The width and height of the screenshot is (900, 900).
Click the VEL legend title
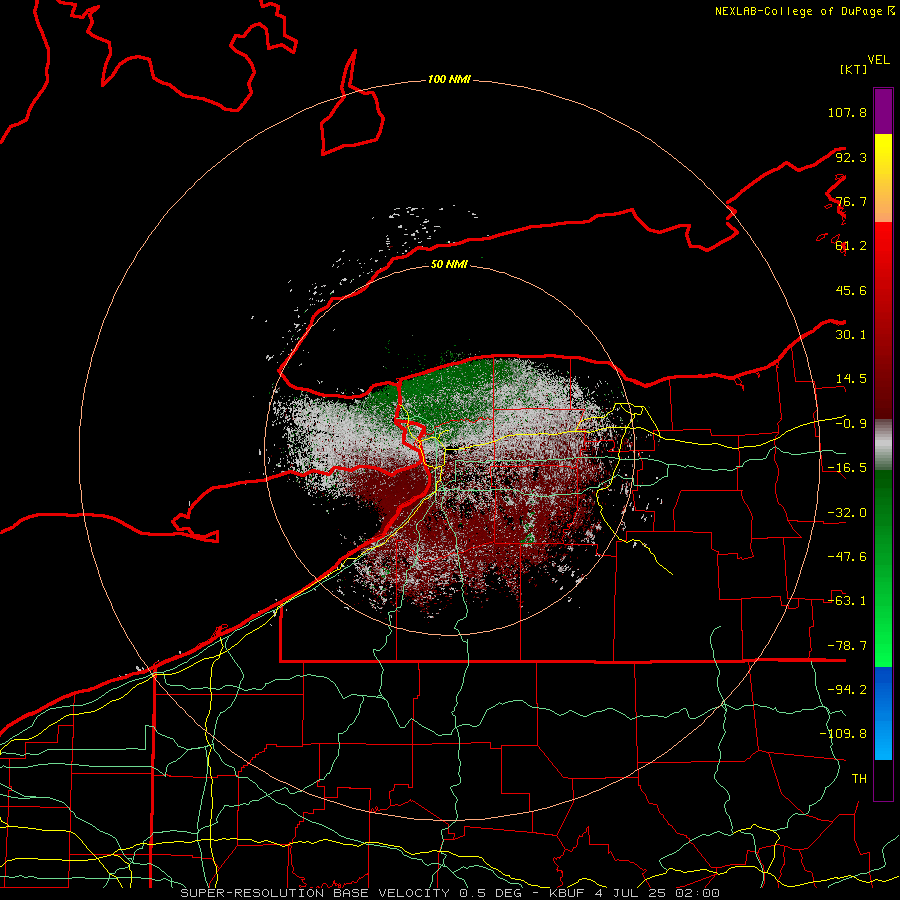coord(878,59)
